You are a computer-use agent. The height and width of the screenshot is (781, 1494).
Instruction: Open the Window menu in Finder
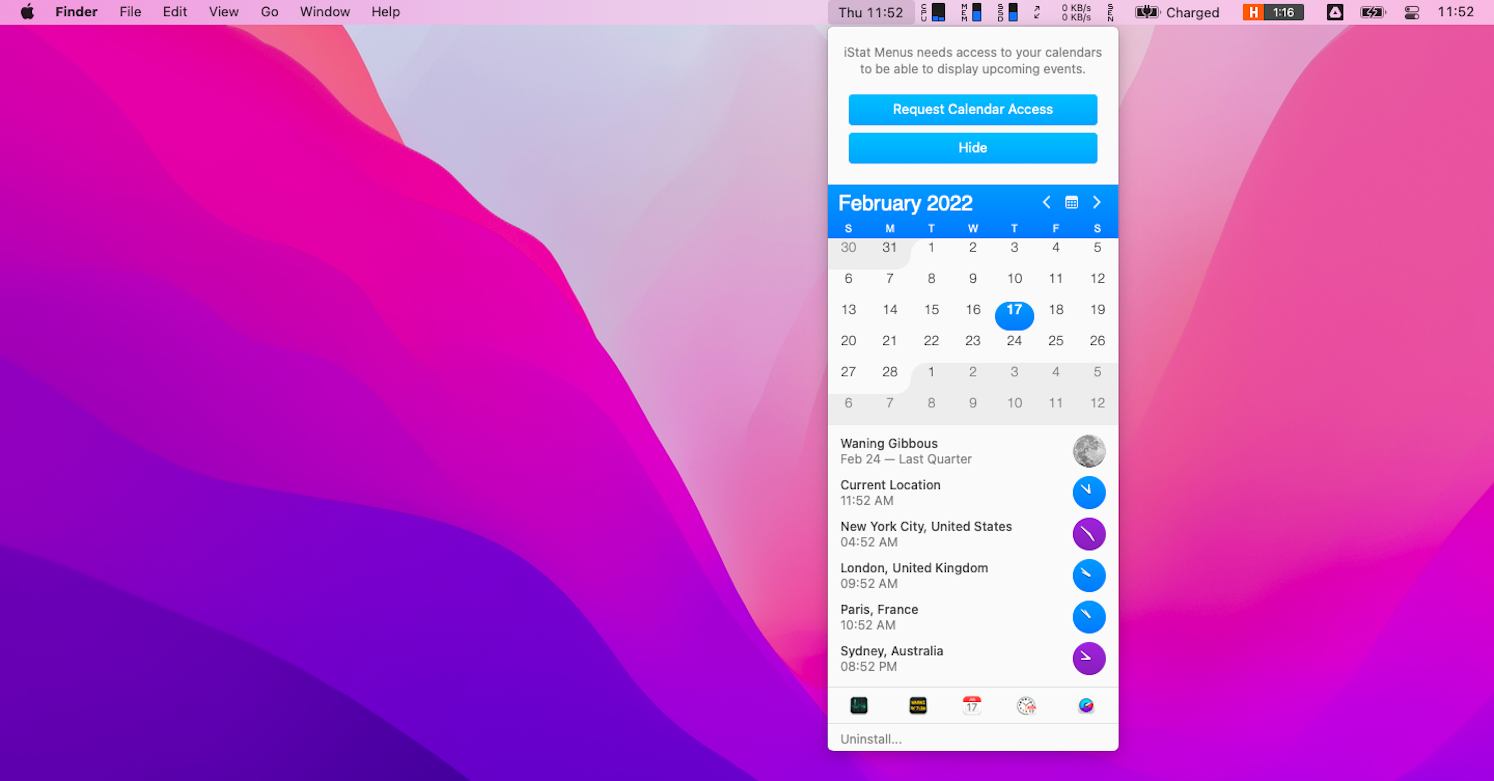pyautogui.click(x=325, y=12)
